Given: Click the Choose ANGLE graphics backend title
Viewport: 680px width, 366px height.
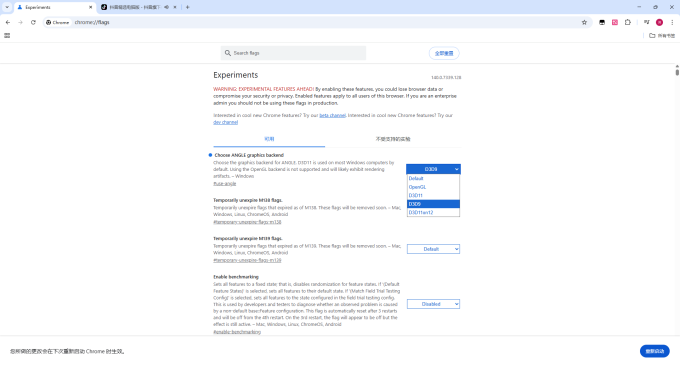Looking at the screenshot, I should [249, 155].
